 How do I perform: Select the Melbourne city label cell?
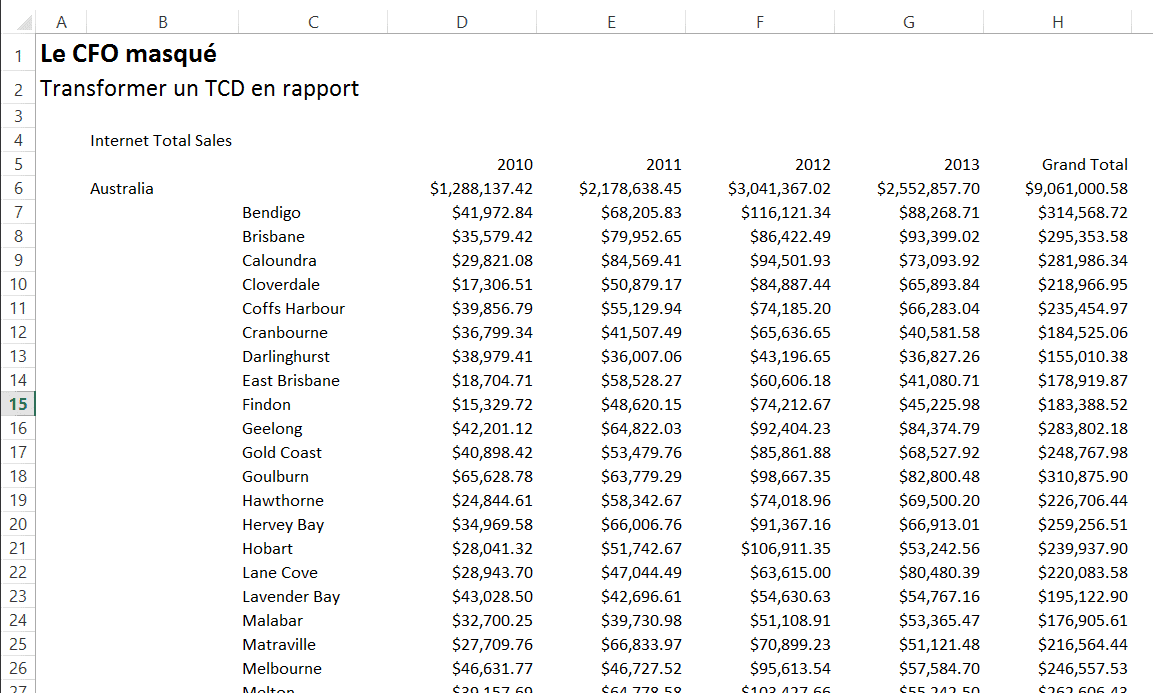pos(281,669)
